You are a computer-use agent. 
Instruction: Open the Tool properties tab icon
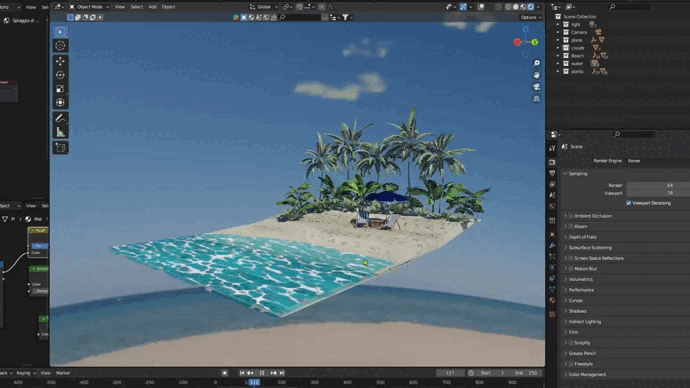[x=552, y=149]
